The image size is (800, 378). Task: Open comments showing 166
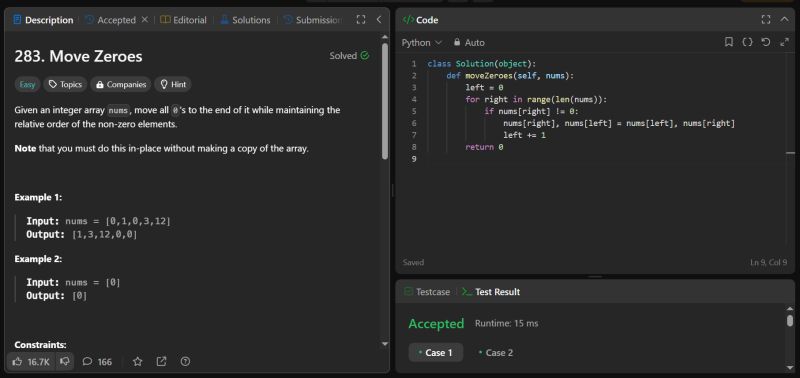[x=97, y=362]
